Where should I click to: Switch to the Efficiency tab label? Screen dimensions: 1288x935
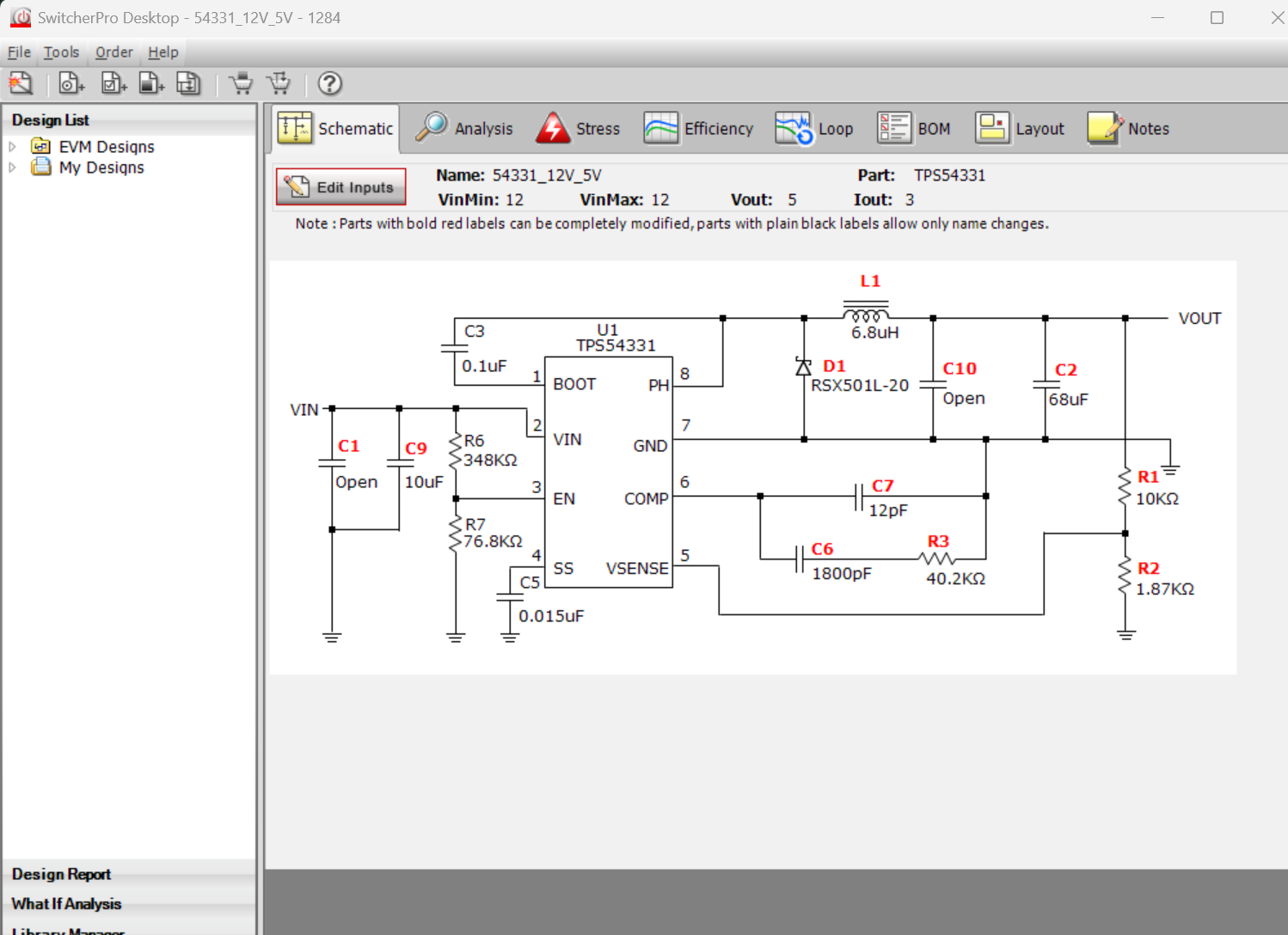(719, 129)
